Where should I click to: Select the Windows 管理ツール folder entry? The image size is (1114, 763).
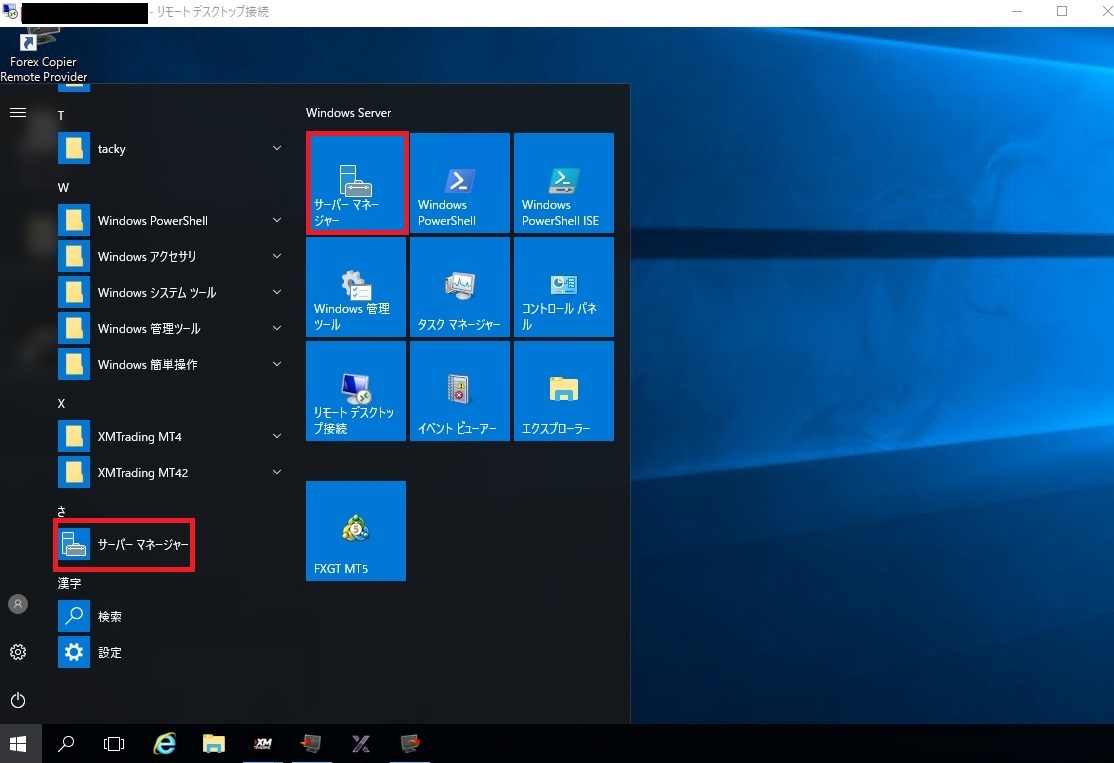(171, 328)
